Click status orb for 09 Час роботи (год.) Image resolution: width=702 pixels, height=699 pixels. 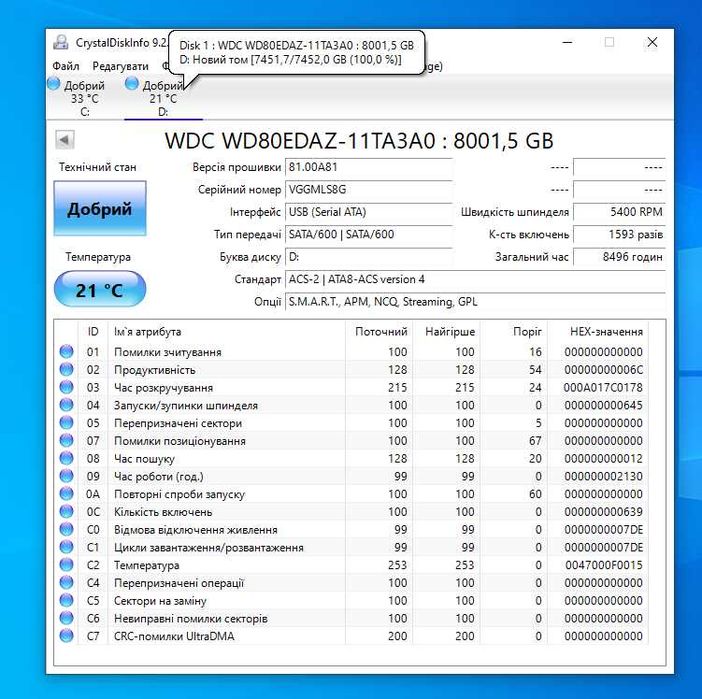(x=66, y=476)
